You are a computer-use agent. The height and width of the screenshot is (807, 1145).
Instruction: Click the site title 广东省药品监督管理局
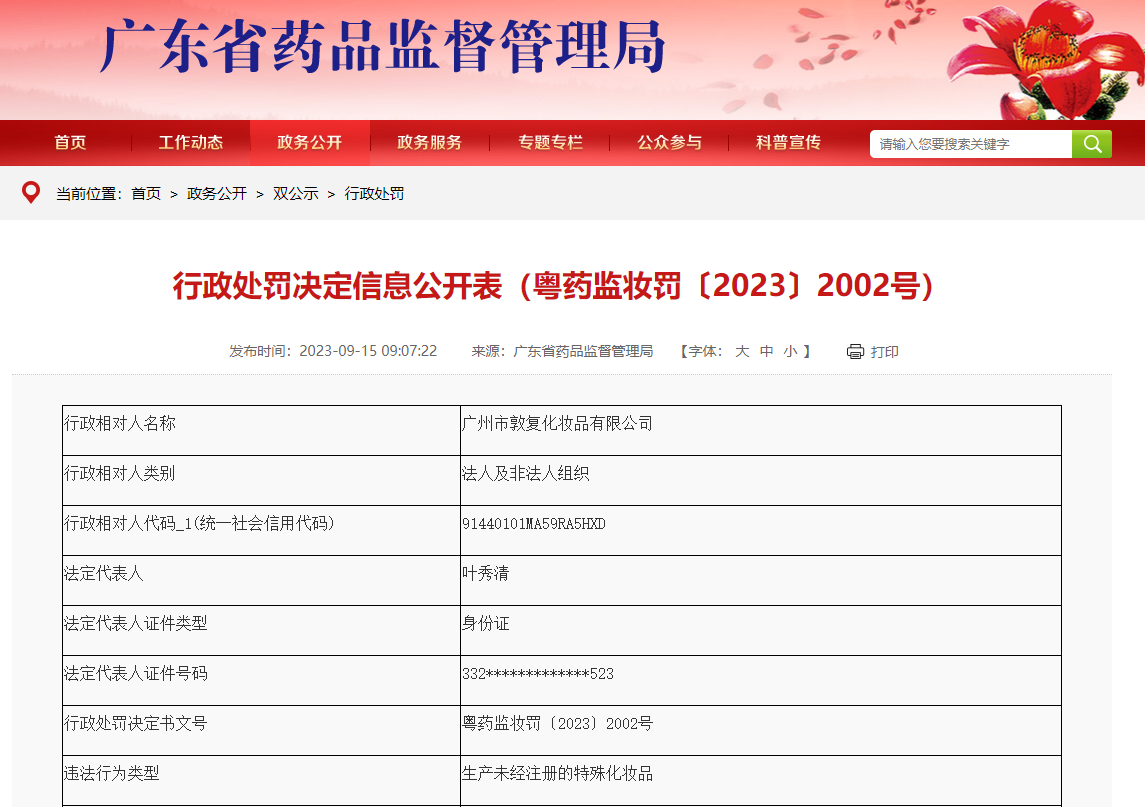click(x=382, y=47)
